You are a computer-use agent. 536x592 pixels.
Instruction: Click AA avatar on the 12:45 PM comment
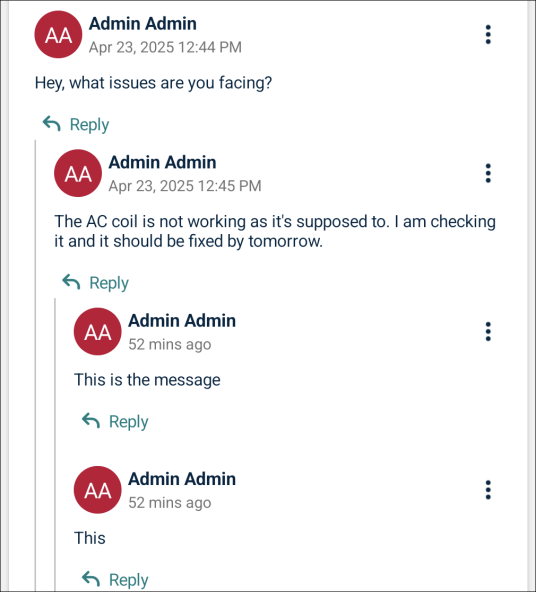(x=78, y=173)
